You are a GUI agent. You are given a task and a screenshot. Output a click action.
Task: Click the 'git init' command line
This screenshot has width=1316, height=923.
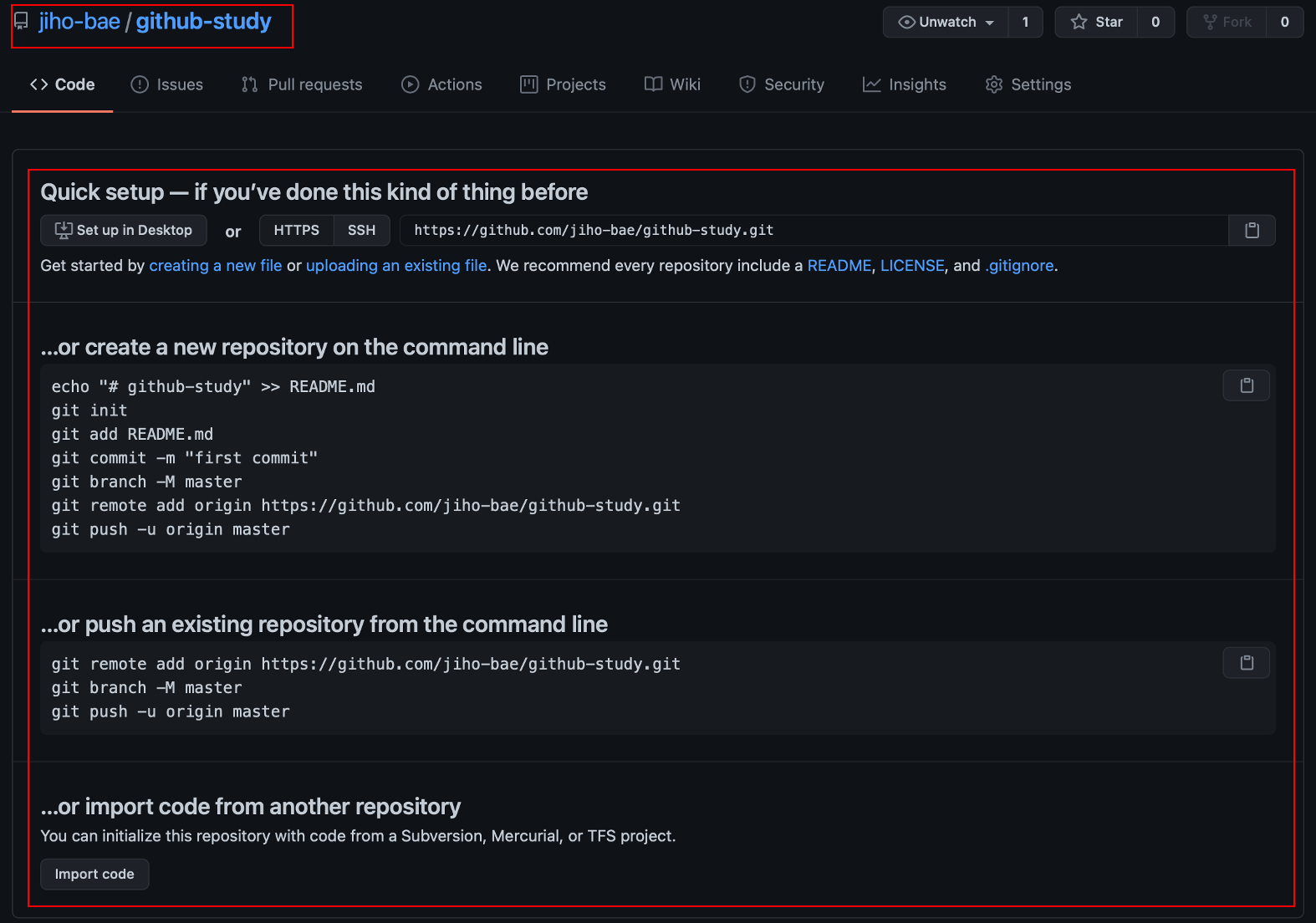(89, 411)
